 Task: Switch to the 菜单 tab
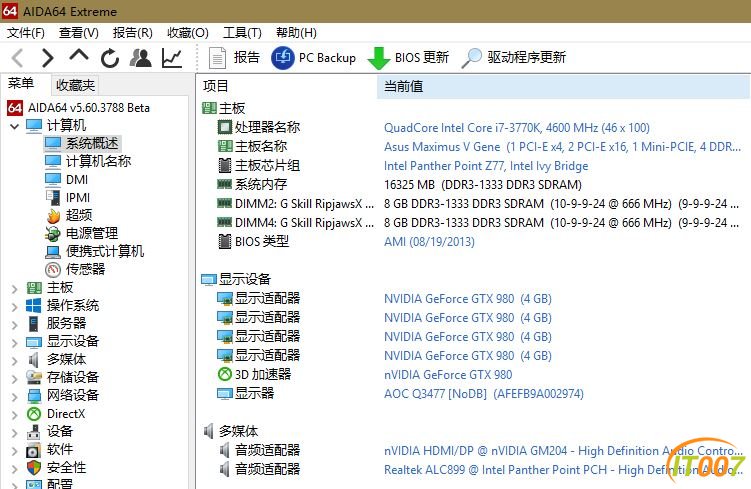(21, 84)
